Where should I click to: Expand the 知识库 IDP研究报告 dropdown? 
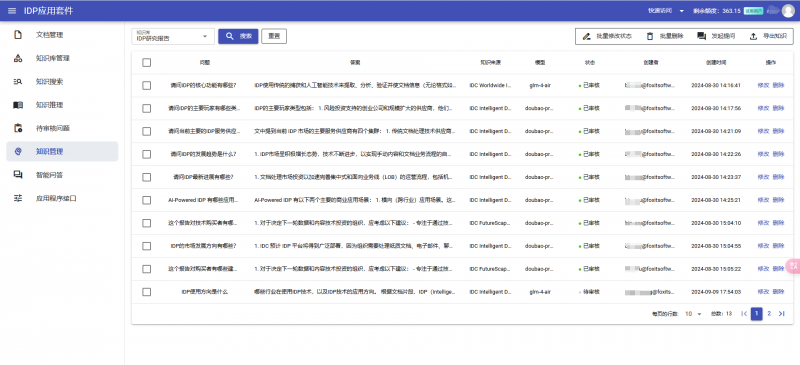click(x=173, y=36)
